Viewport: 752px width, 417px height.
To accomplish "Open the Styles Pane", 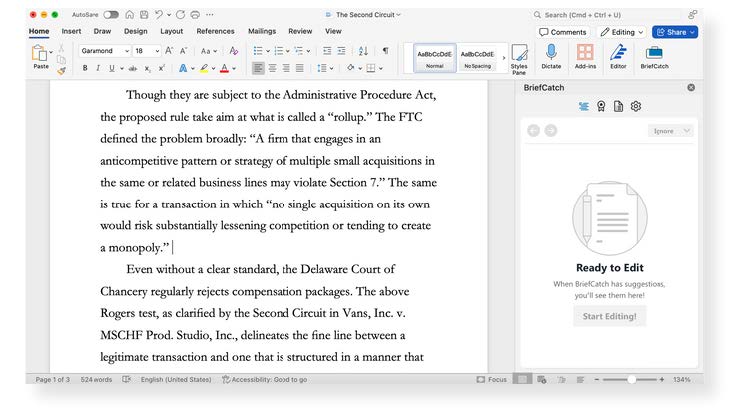I will [x=519, y=59].
